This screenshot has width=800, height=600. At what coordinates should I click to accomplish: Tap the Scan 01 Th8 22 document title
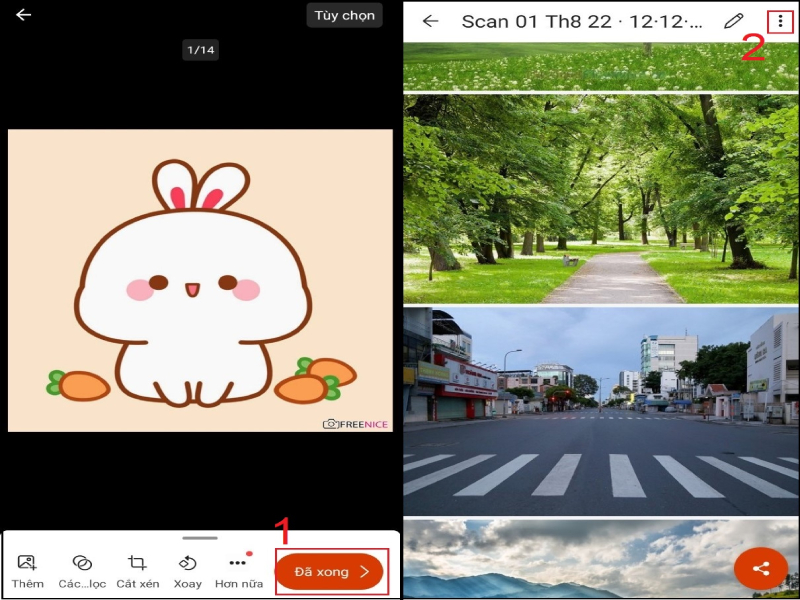click(582, 21)
